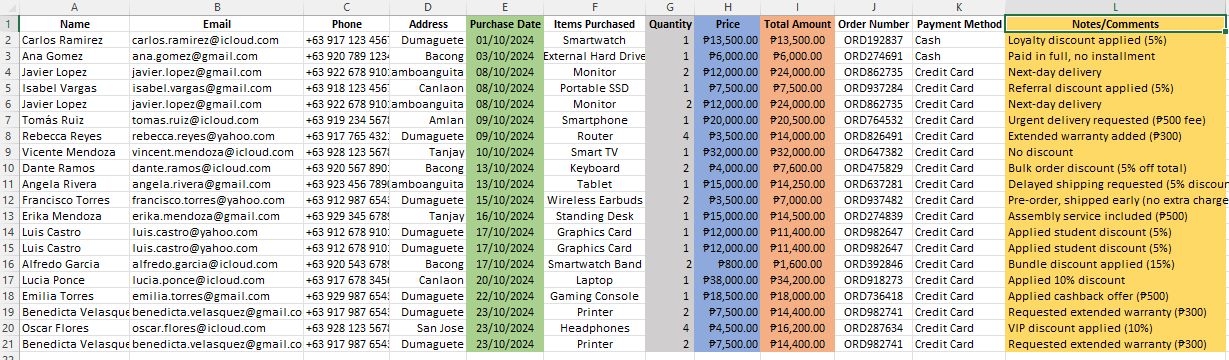Viewport: 1229px width, 360px height.
Task: Select row 21 header
Action: coord(9,344)
